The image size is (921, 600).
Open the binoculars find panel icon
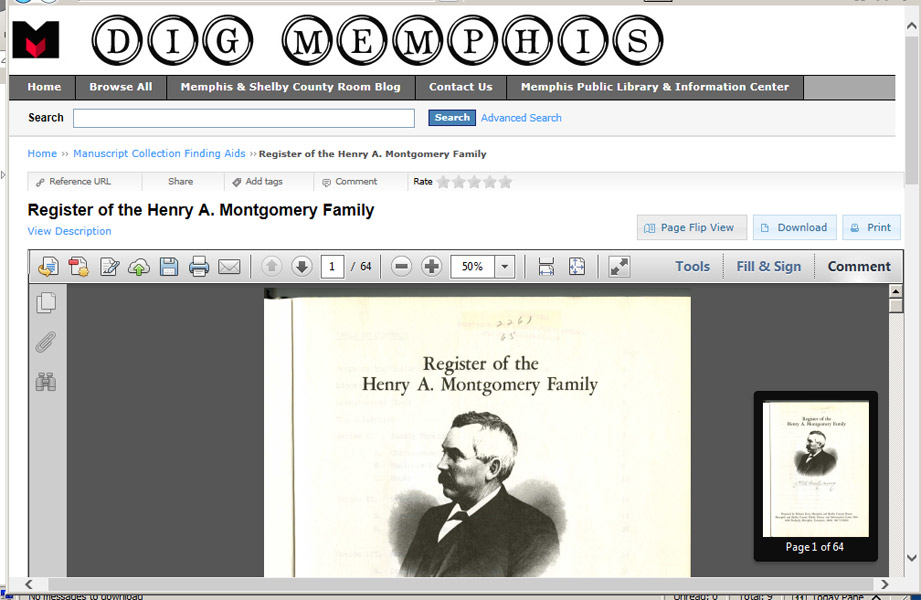point(46,382)
